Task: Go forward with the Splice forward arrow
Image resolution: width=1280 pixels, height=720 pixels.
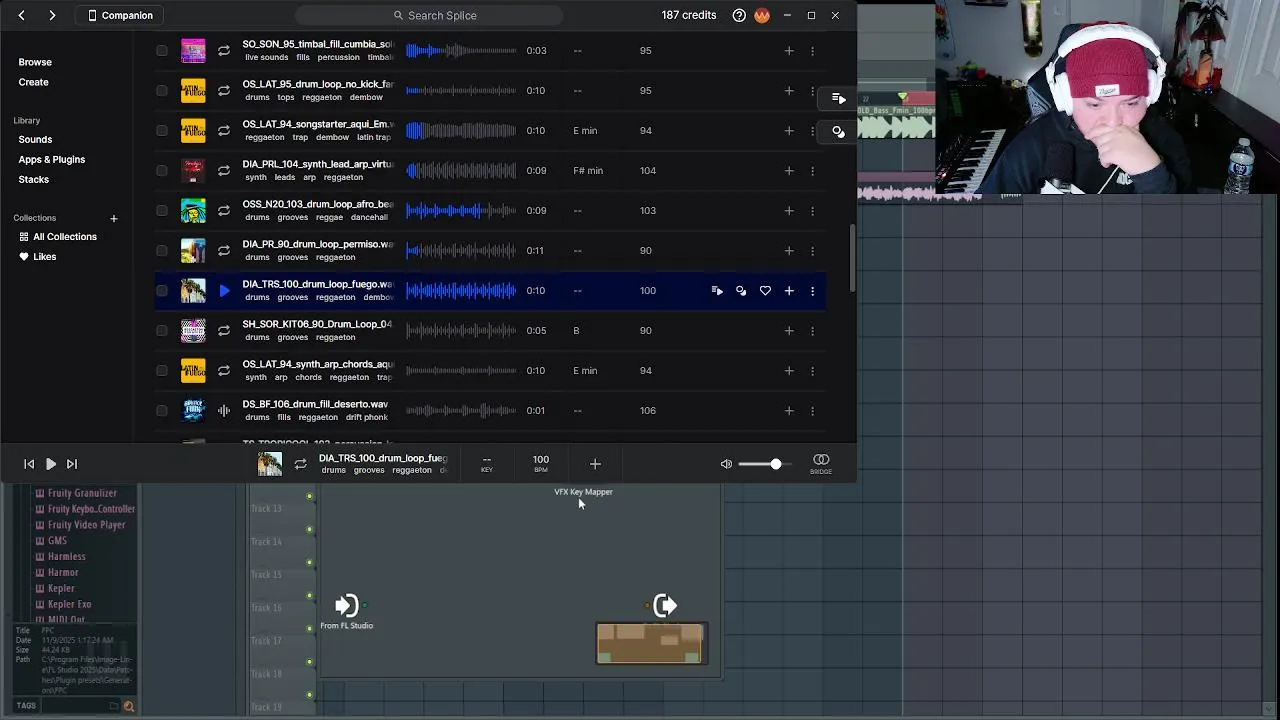Action: click(52, 15)
